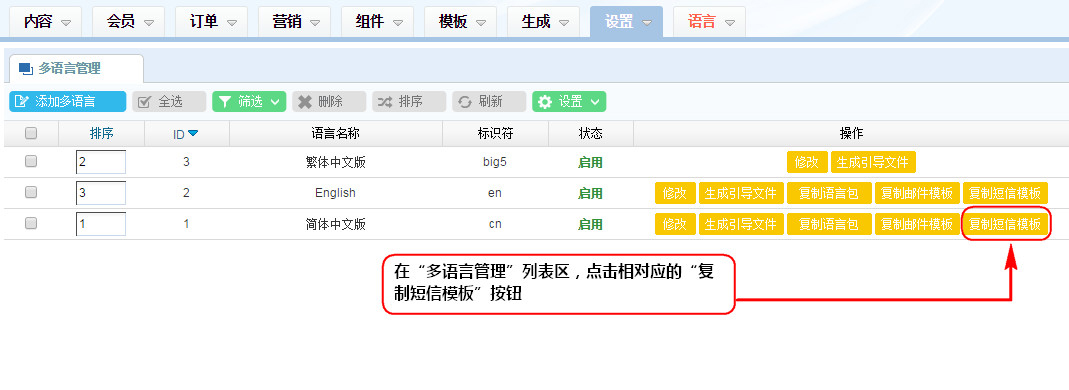1069x390 pixels.
Task: Click the refresh icon on 刷新 button
Action: [x=465, y=102]
